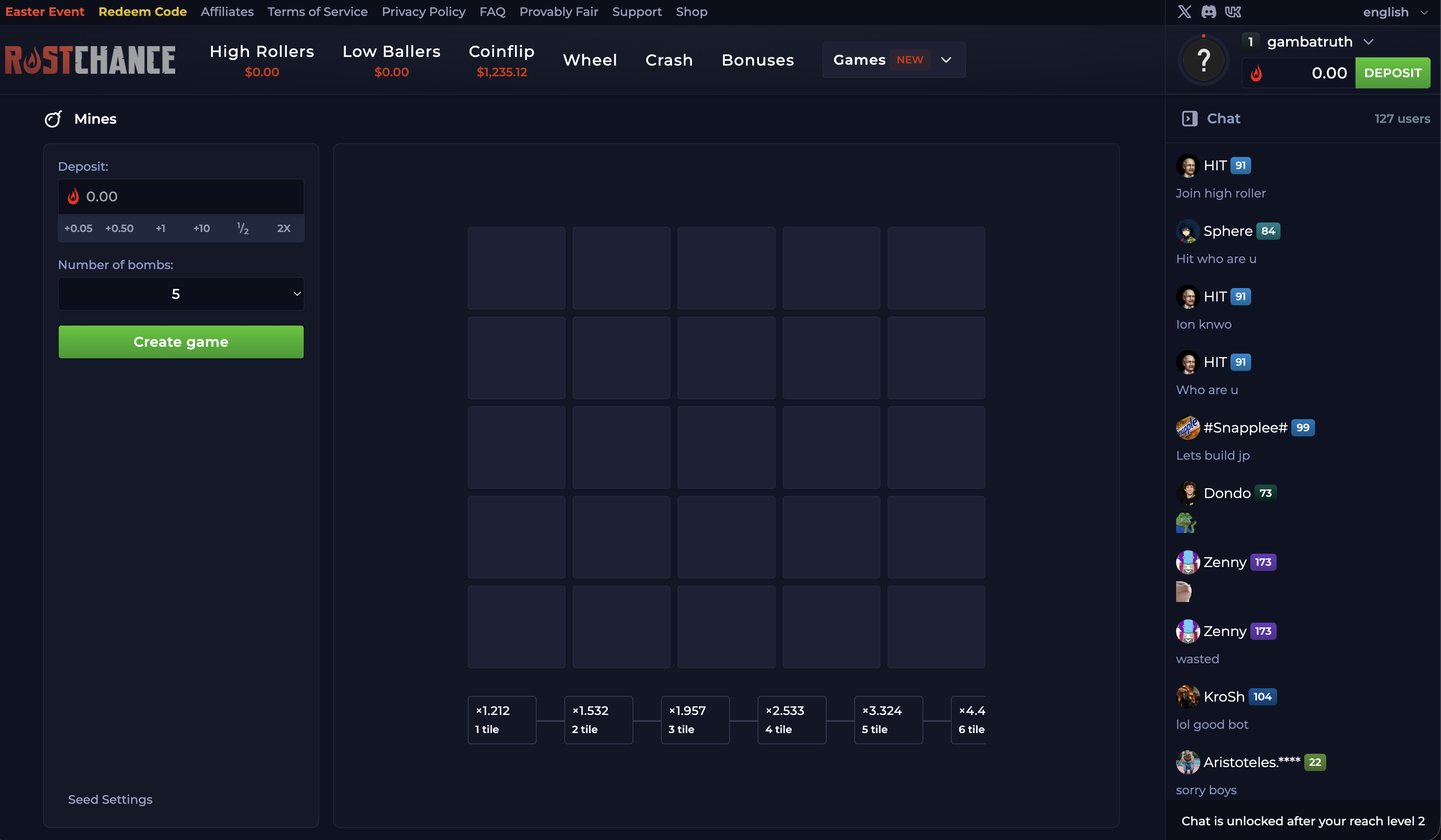Open the VK social icon

coord(1233,12)
